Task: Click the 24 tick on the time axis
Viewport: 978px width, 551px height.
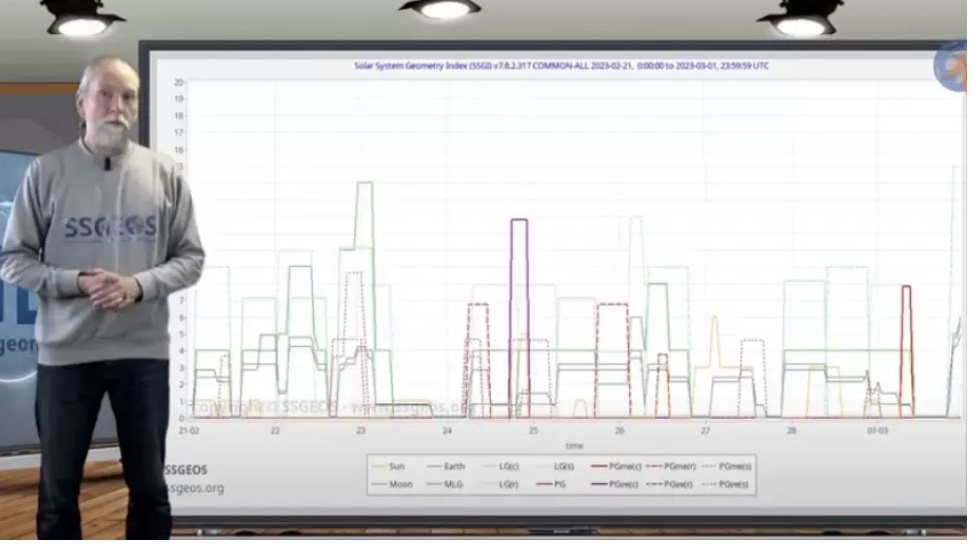Action: (447, 431)
